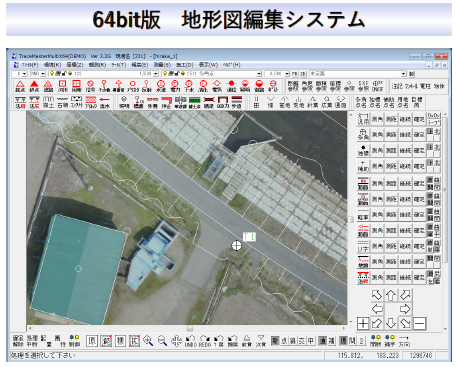Zoom out with the minus magnifier icon
This screenshot has height=367, width=456.
(162, 341)
